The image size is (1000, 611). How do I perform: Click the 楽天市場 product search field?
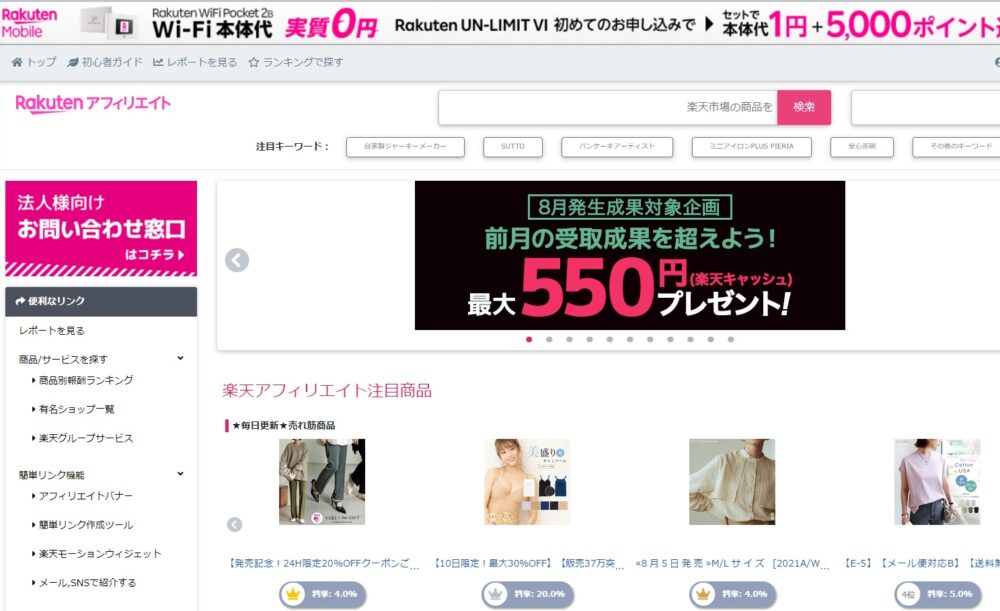(x=607, y=107)
